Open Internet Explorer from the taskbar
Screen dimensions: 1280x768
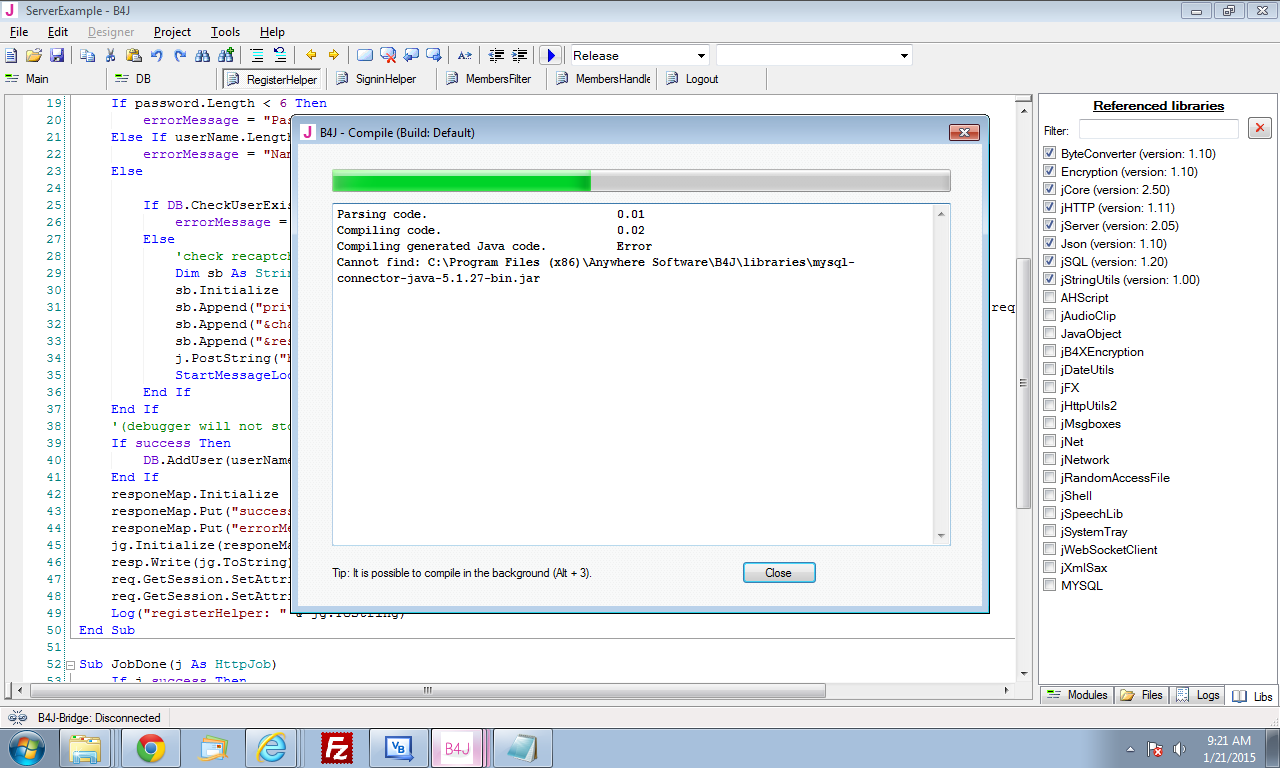(273, 748)
